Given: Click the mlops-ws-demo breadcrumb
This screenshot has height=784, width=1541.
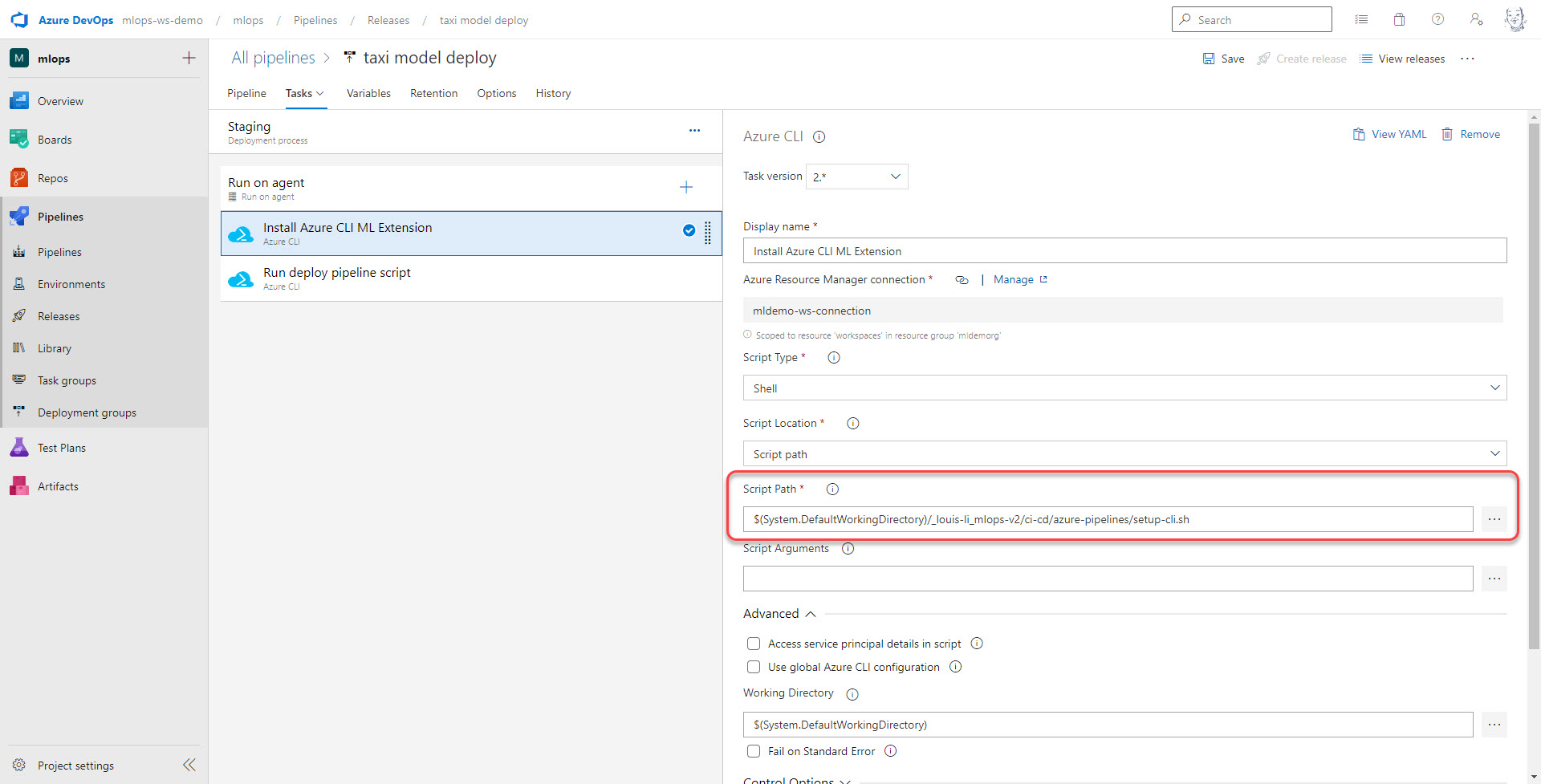Looking at the screenshot, I should [x=162, y=20].
